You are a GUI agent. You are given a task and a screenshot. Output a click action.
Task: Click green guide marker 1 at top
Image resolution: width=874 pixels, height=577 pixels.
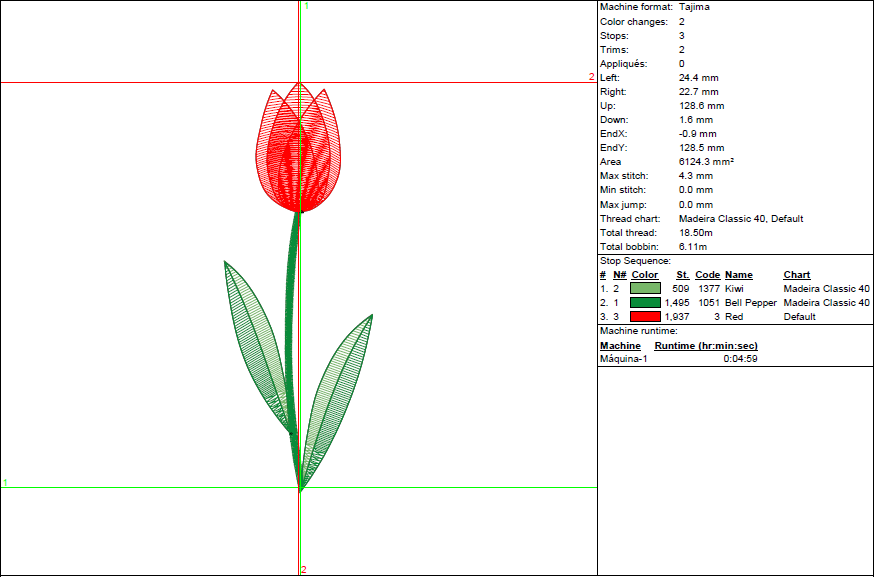pos(306,6)
